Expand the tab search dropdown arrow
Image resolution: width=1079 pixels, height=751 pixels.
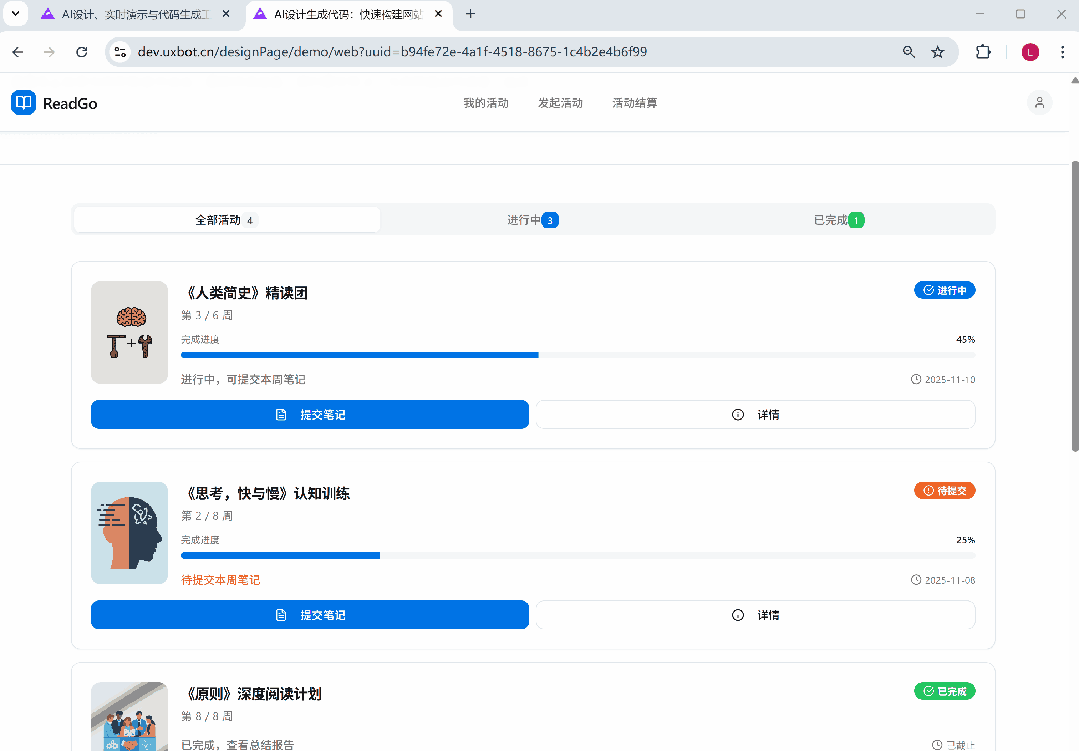(15, 14)
